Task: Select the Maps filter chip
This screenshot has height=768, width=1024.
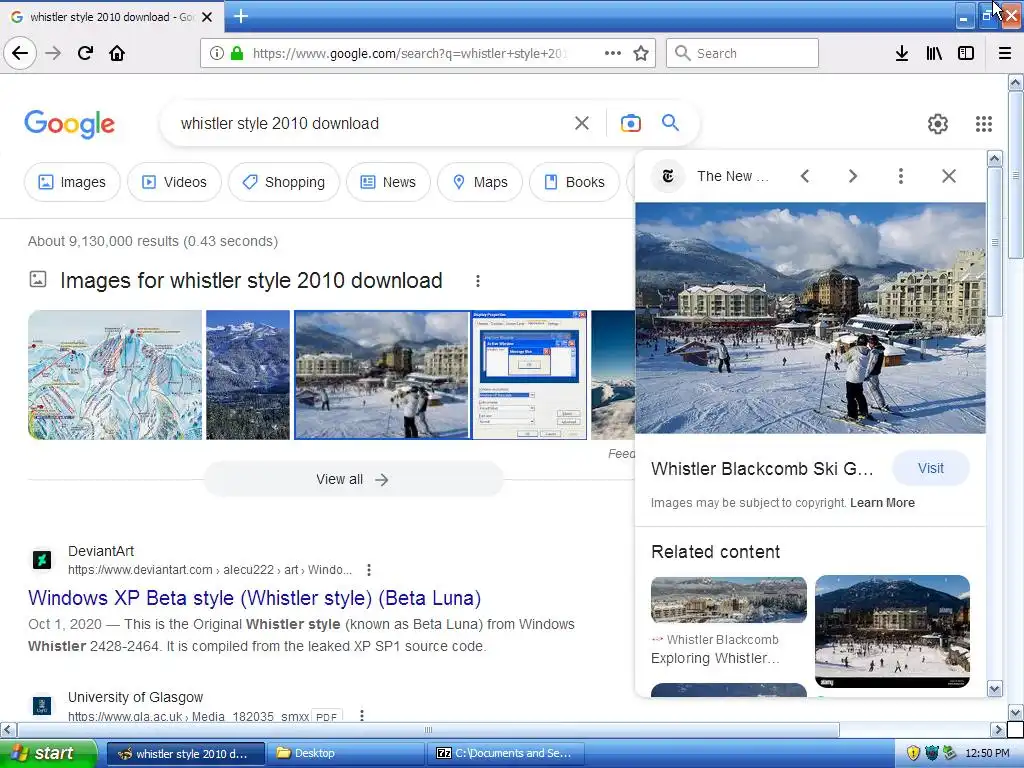Action: point(480,182)
